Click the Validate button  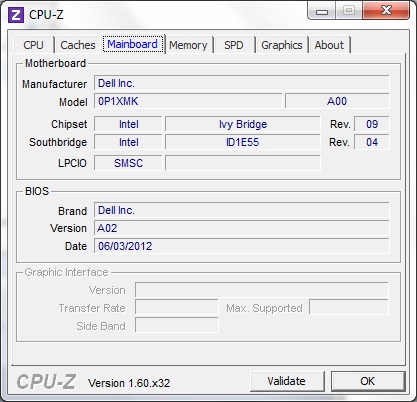[x=287, y=381]
